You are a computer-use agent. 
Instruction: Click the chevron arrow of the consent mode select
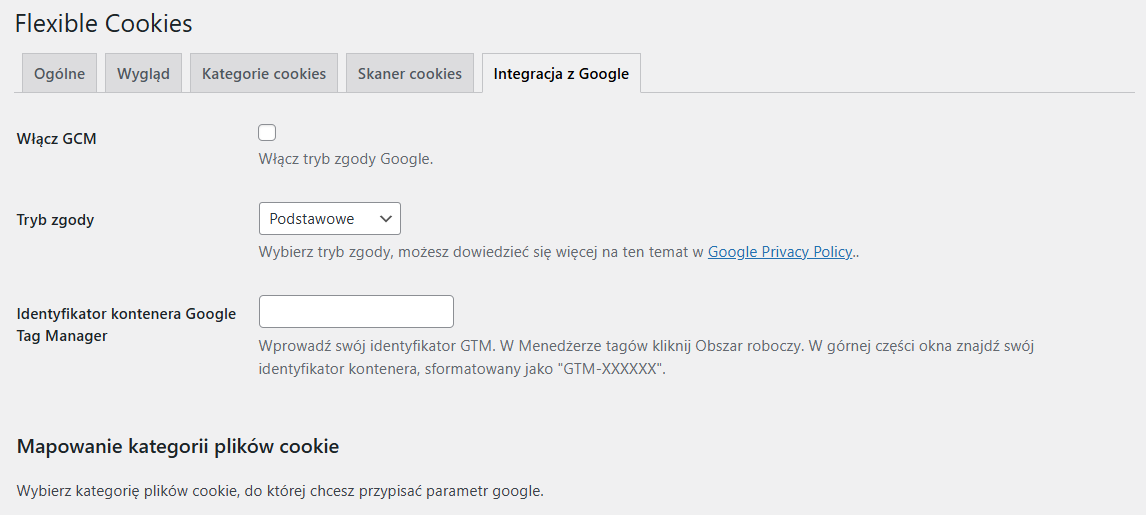click(x=385, y=219)
